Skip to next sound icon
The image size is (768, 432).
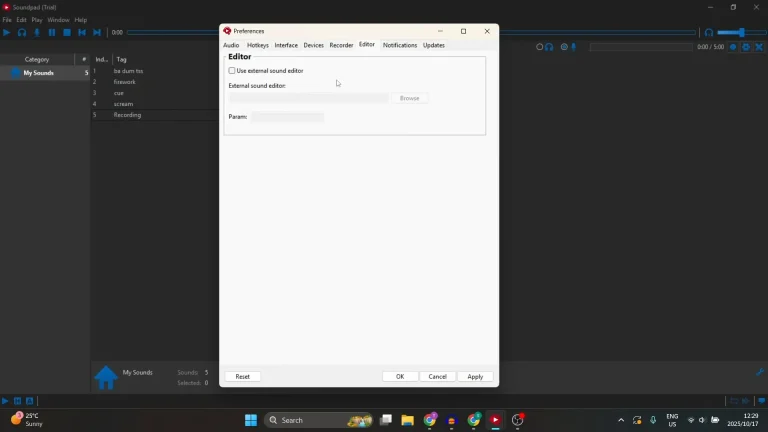pyautogui.click(x=97, y=32)
